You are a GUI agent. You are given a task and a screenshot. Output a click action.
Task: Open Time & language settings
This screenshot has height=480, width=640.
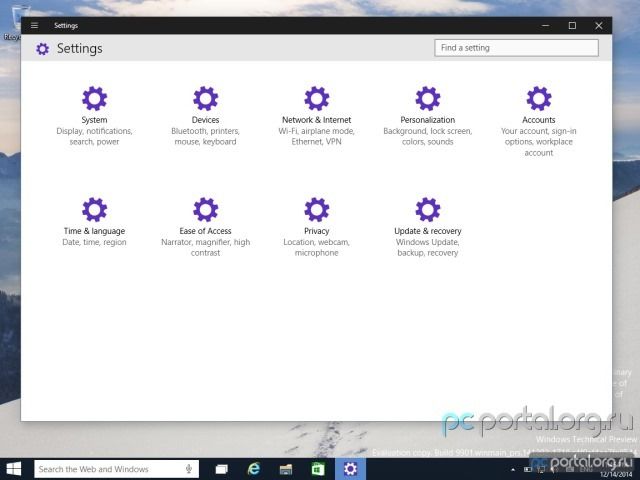point(94,210)
